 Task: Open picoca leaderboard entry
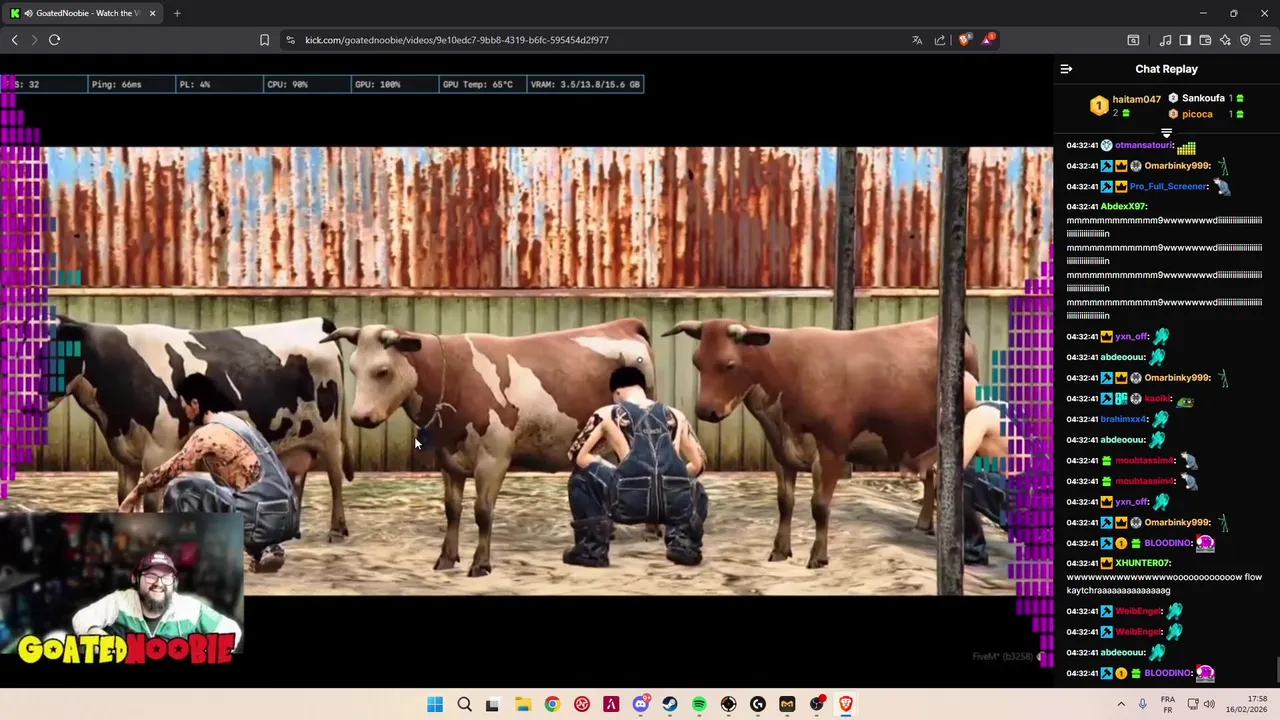coord(1206,114)
